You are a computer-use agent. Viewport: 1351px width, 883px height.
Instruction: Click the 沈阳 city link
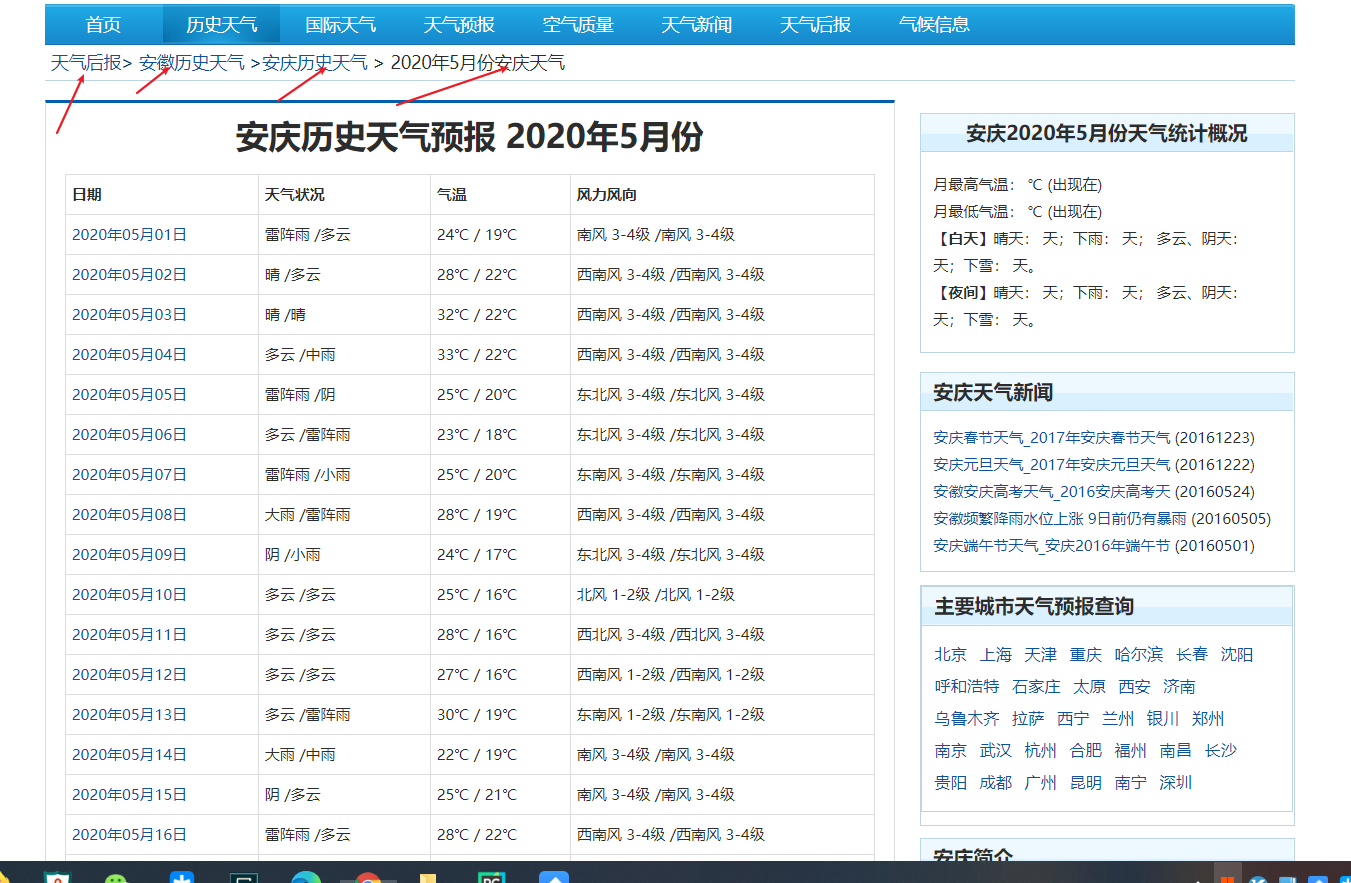point(1237,655)
